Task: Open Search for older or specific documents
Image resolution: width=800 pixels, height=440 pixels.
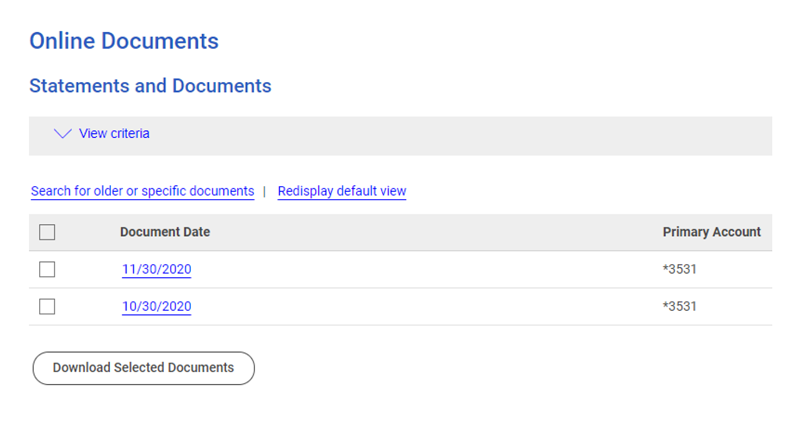Action: tap(142, 191)
